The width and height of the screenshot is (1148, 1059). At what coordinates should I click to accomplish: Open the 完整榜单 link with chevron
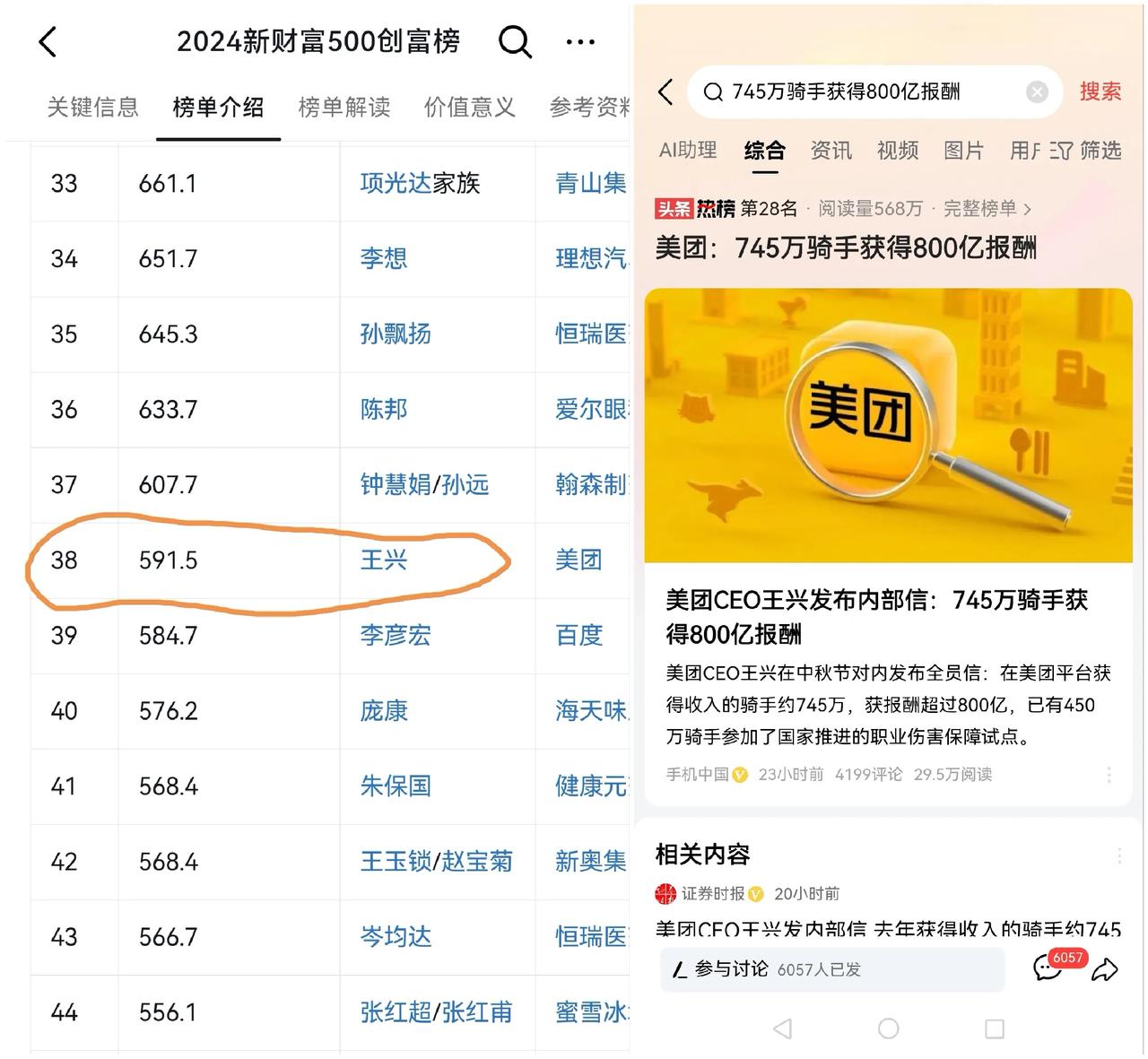pos(987,209)
